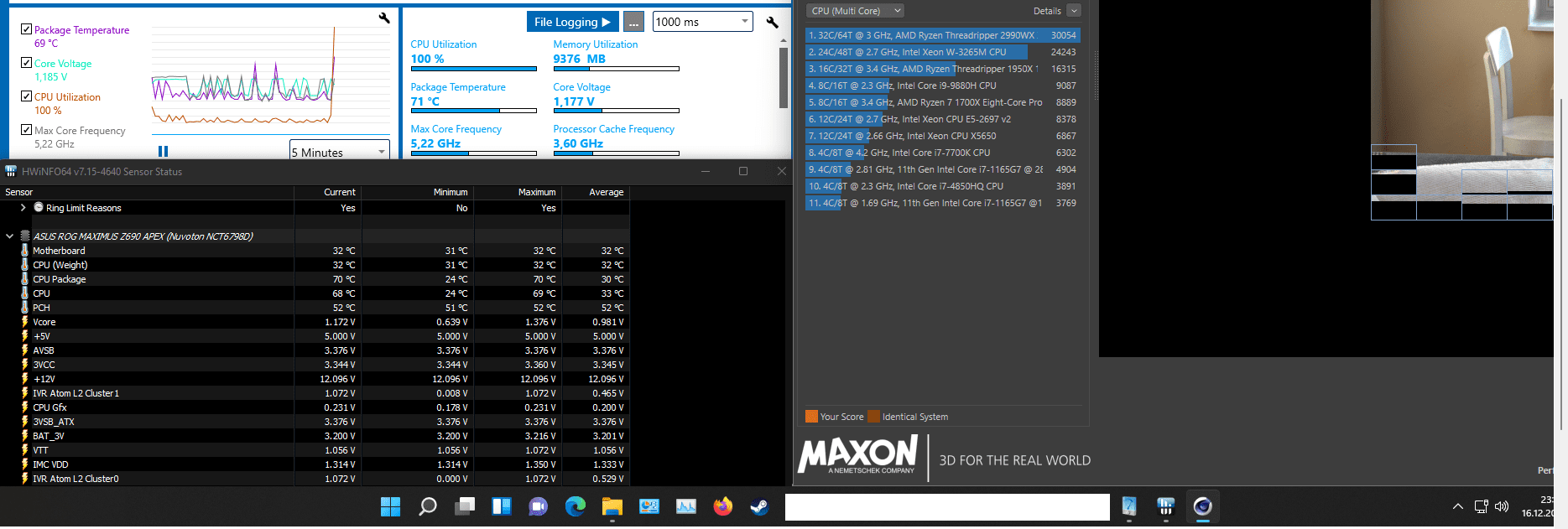Expand the Details dropdown in Cinebench
This screenshot has height=529, width=1568.
tap(1074, 11)
